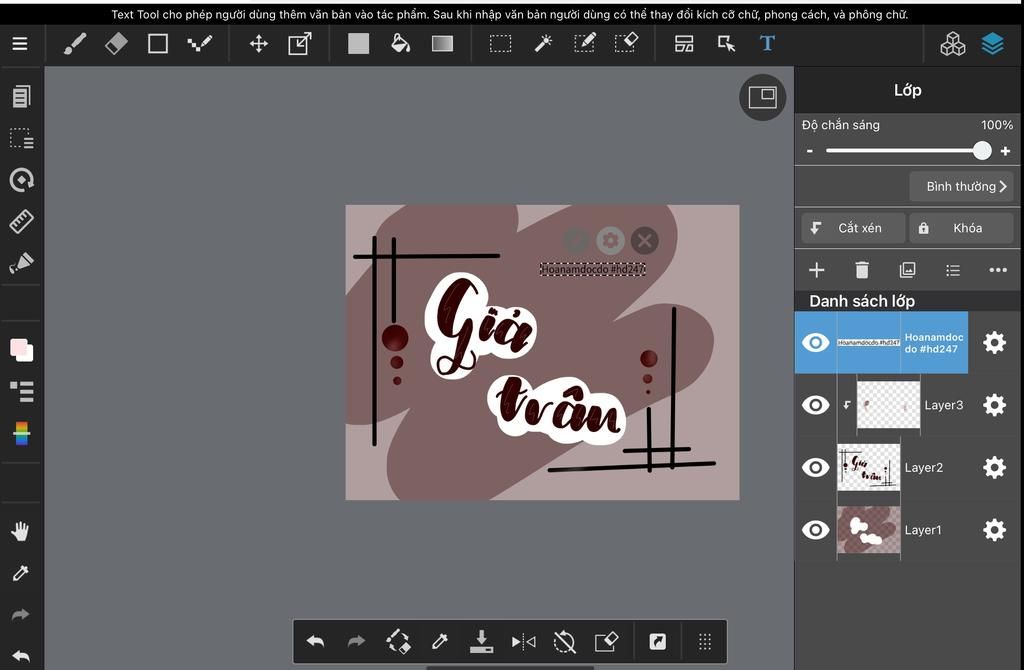The image size is (1024, 670).
Task: Select the Hand pan tool
Action: (20, 531)
